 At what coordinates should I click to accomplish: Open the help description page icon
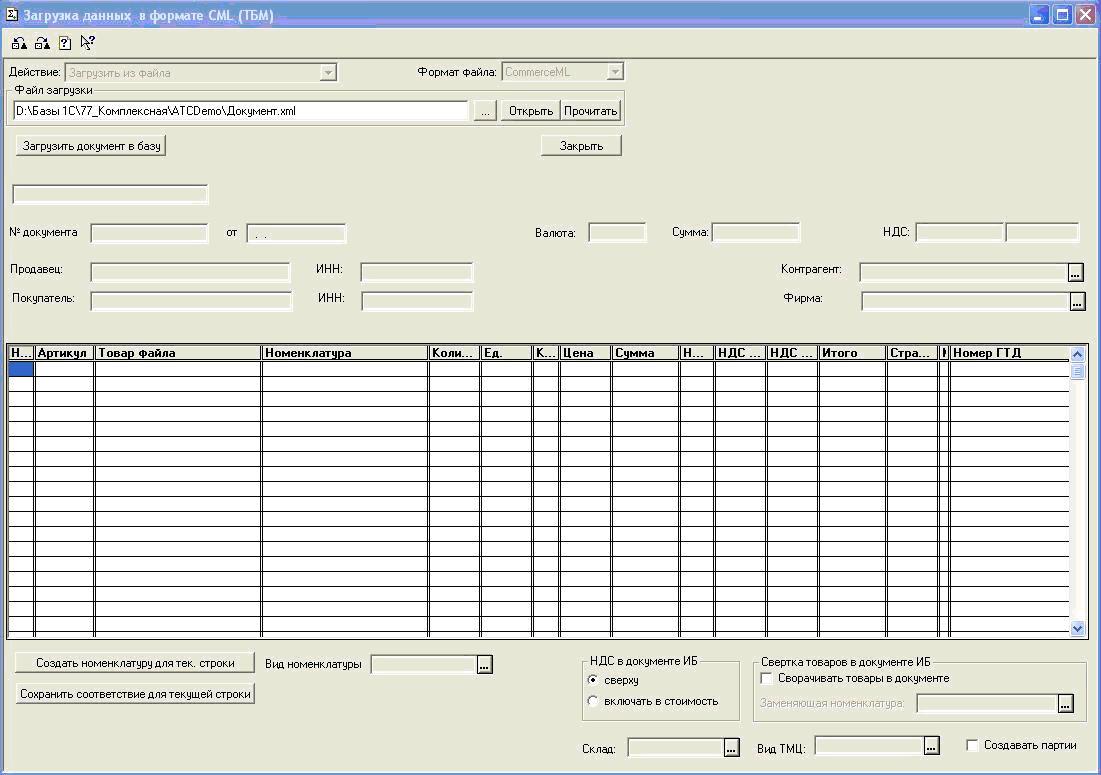click(x=65, y=43)
